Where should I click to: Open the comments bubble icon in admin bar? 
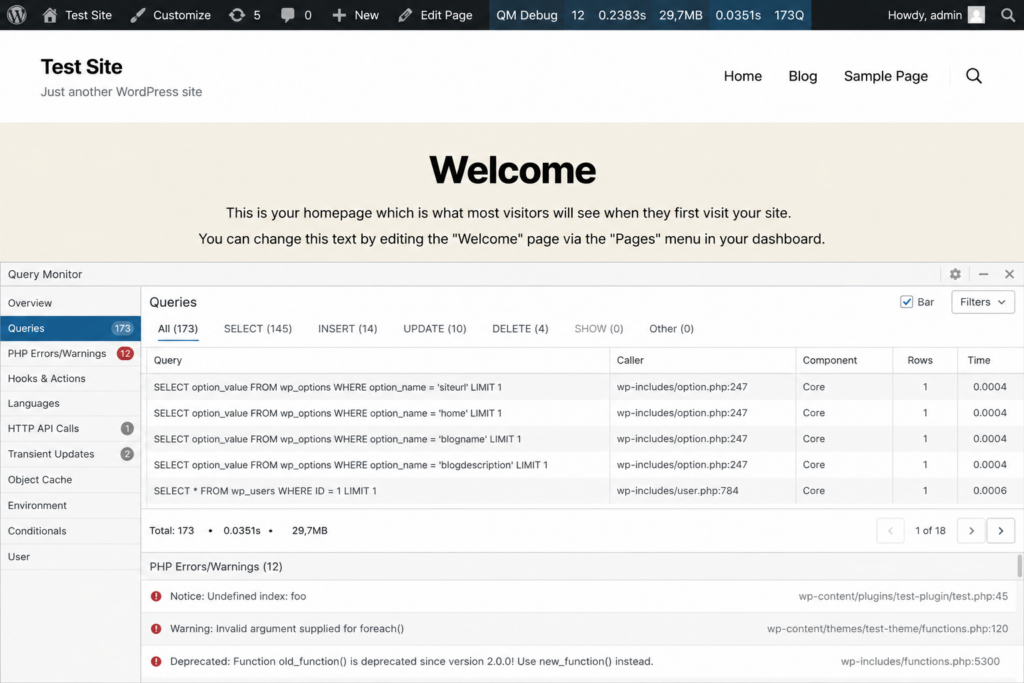click(287, 14)
